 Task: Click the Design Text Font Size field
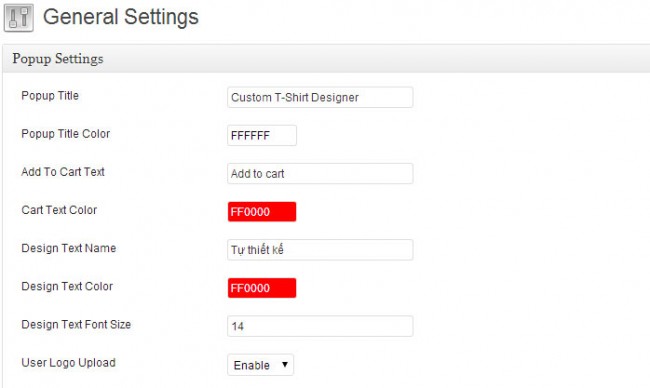[x=320, y=326]
